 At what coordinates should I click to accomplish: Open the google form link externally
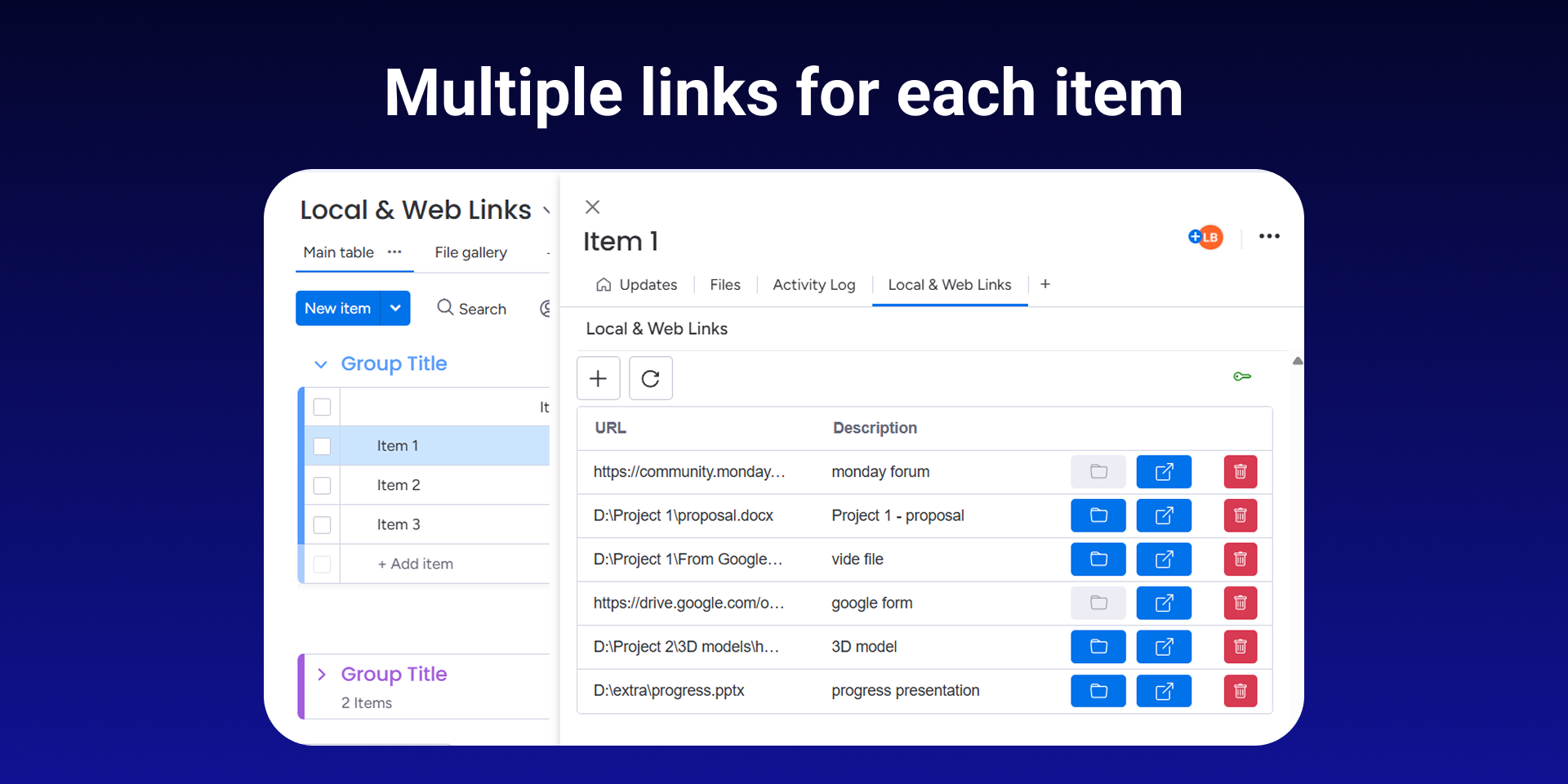tap(1164, 603)
